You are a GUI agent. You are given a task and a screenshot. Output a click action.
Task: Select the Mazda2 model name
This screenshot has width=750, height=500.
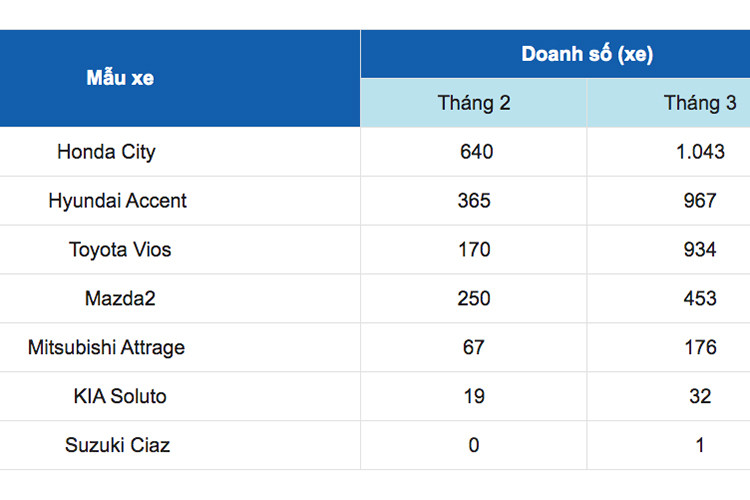point(120,298)
